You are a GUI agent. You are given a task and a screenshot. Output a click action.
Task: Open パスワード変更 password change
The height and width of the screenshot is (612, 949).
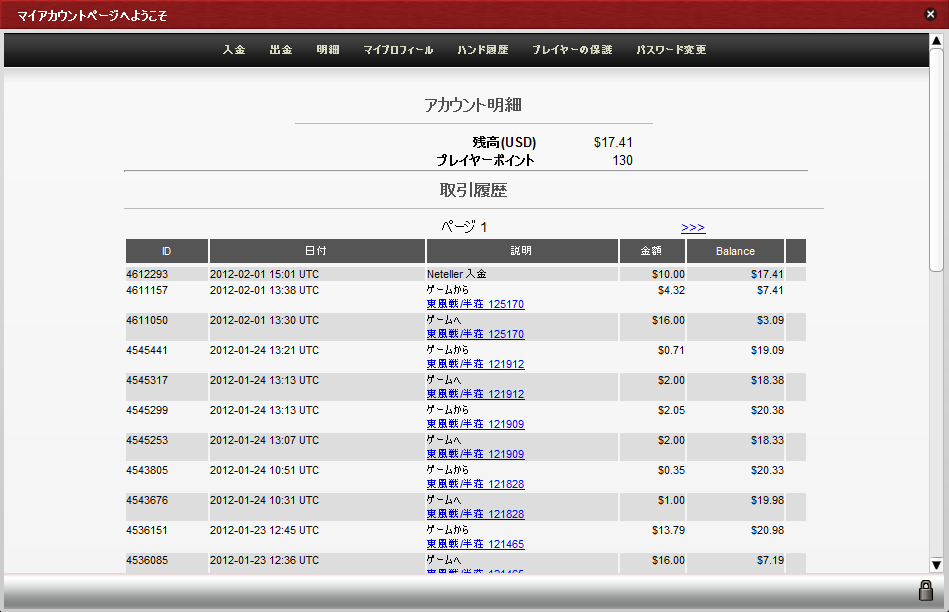[x=671, y=50]
